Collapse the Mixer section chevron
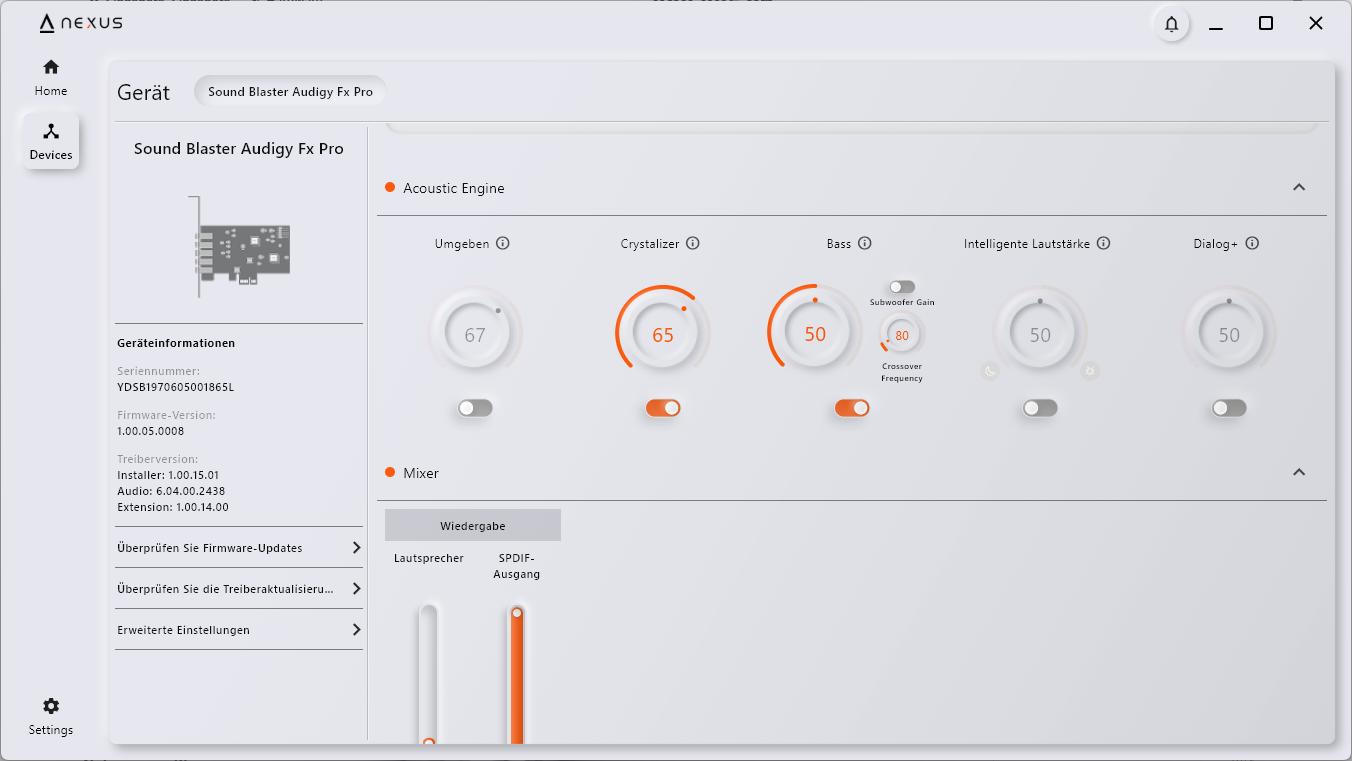The width and height of the screenshot is (1352, 761). click(x=1299, y=472)
